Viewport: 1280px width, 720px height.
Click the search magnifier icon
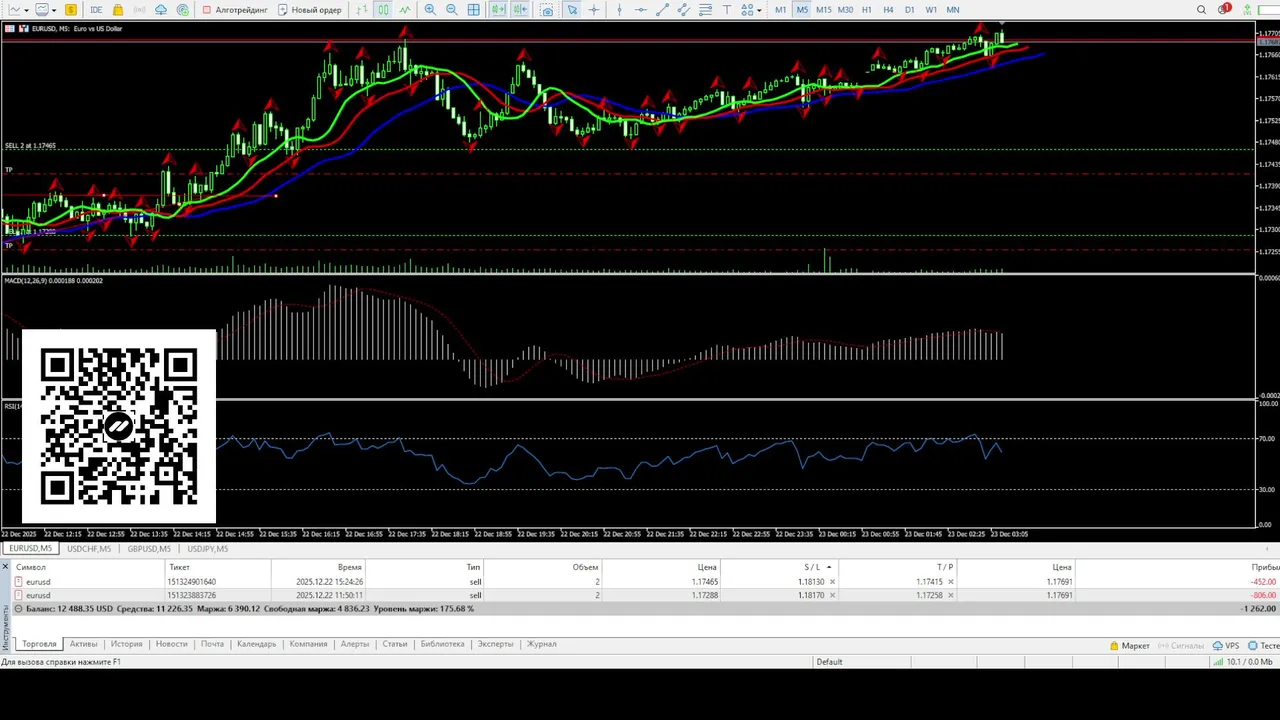[1201, 10]
